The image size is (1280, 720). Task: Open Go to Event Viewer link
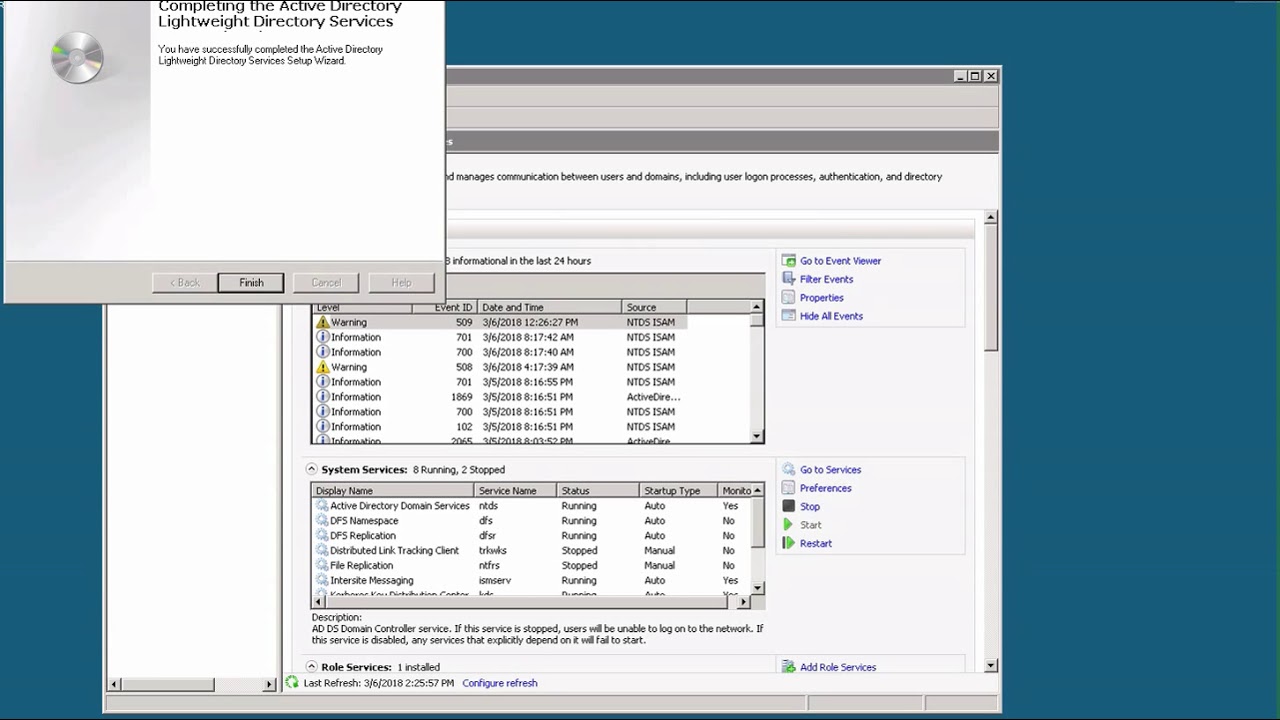(x=840, y=261)
